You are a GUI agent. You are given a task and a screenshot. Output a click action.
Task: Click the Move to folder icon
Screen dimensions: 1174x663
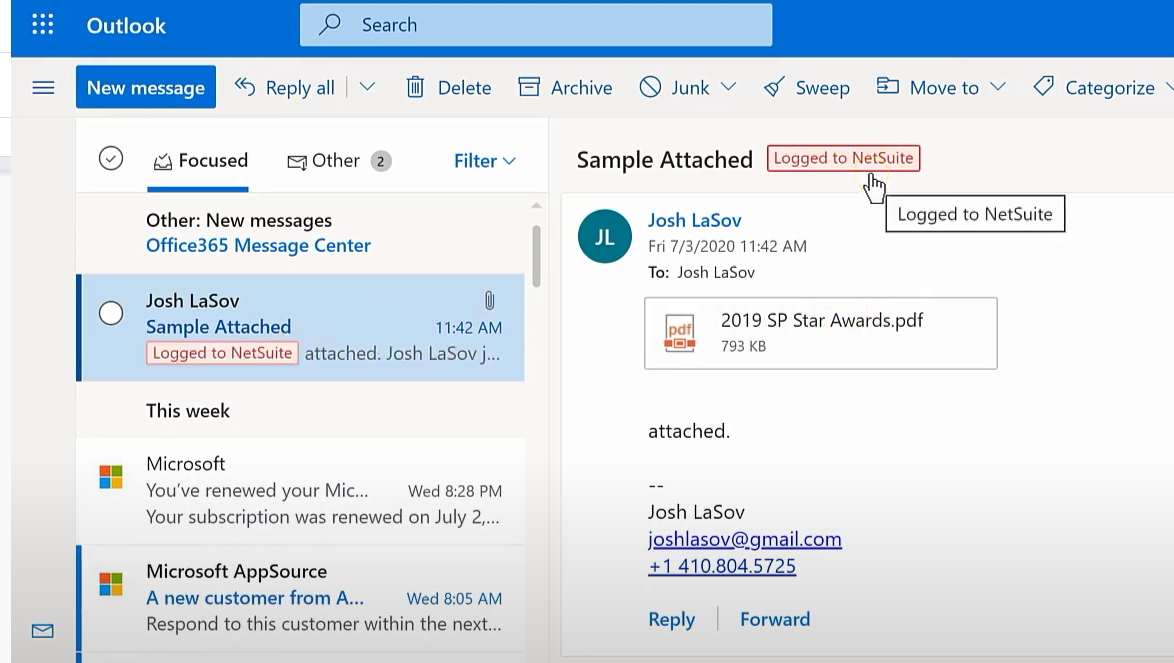tap(888, 86)
